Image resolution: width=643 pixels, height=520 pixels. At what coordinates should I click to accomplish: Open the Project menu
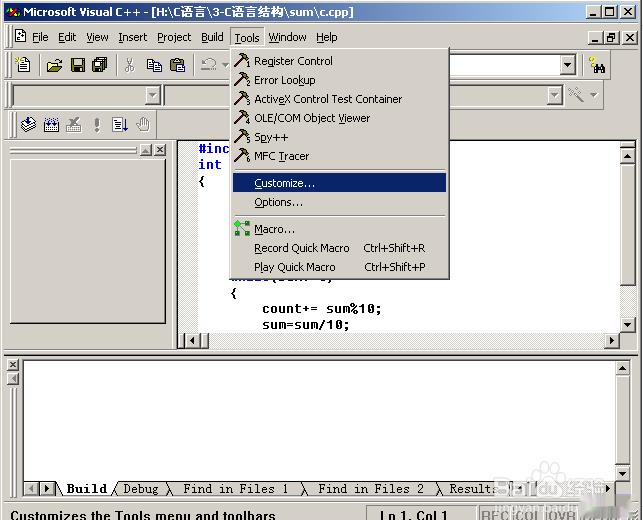tap(174, 37)
